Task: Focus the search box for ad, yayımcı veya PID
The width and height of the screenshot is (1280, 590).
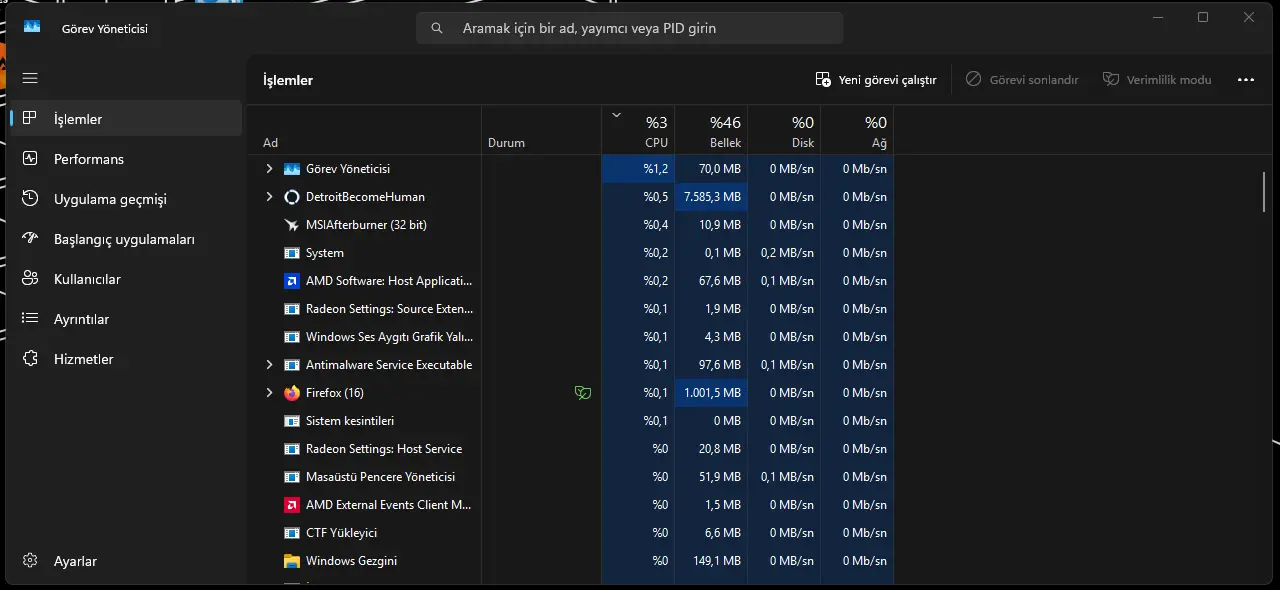Action: point(630,28)
